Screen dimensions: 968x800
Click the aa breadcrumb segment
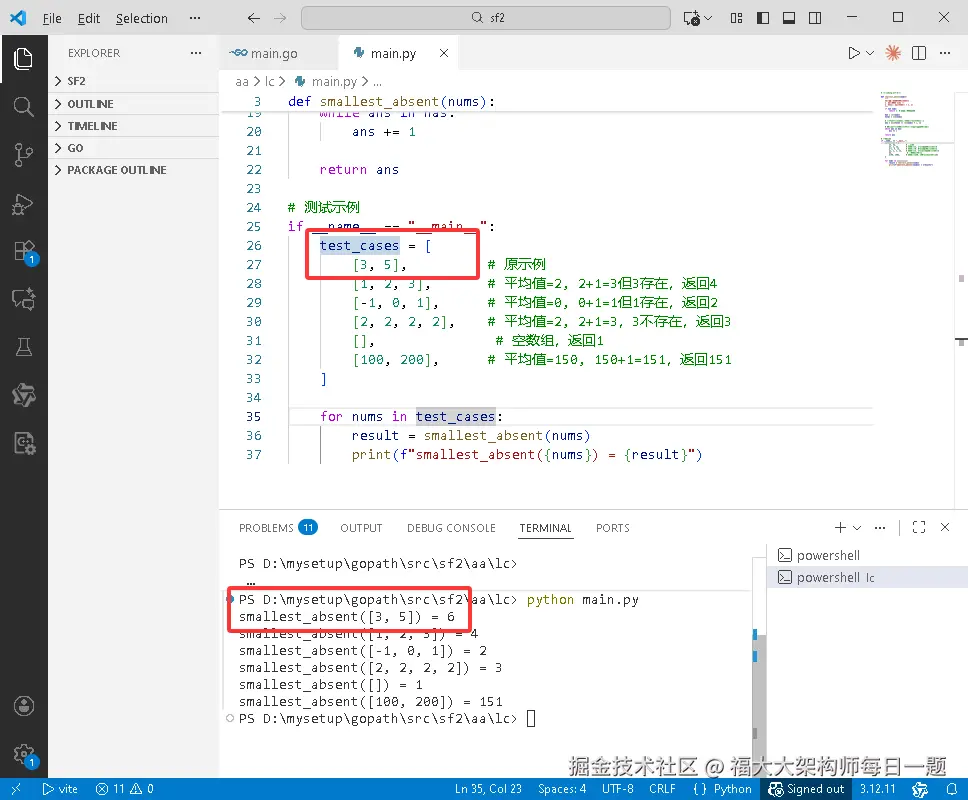point(241,81)
